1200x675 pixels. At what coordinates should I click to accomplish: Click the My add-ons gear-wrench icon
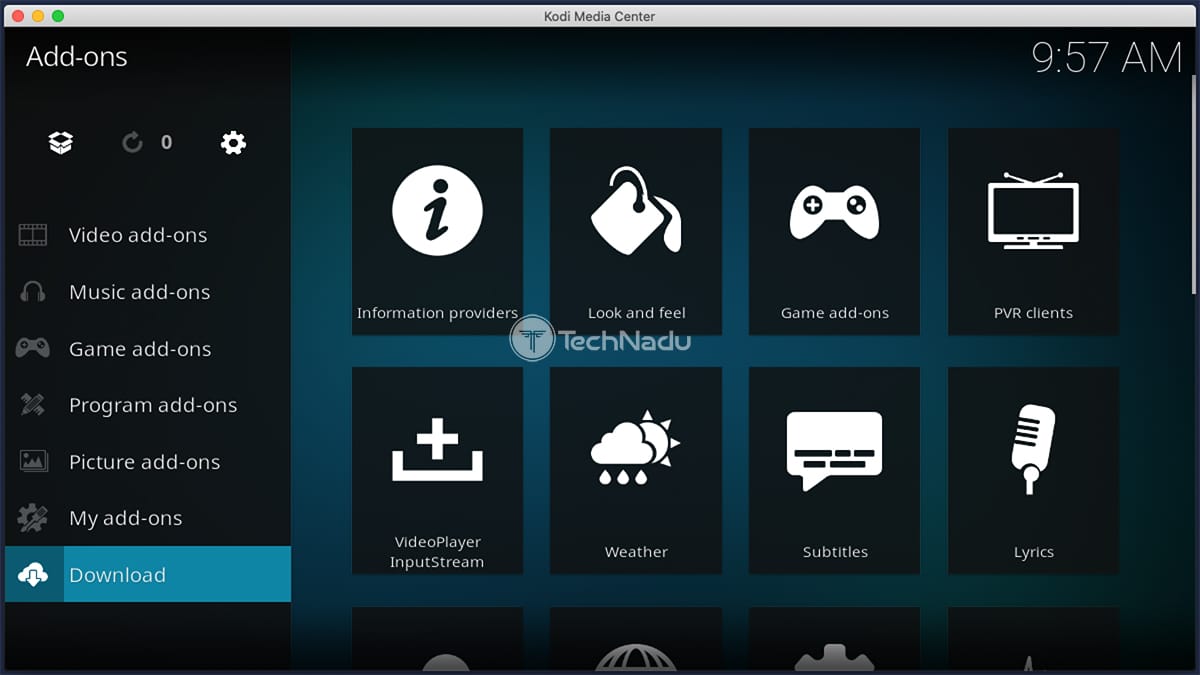(x=33, y=518)
